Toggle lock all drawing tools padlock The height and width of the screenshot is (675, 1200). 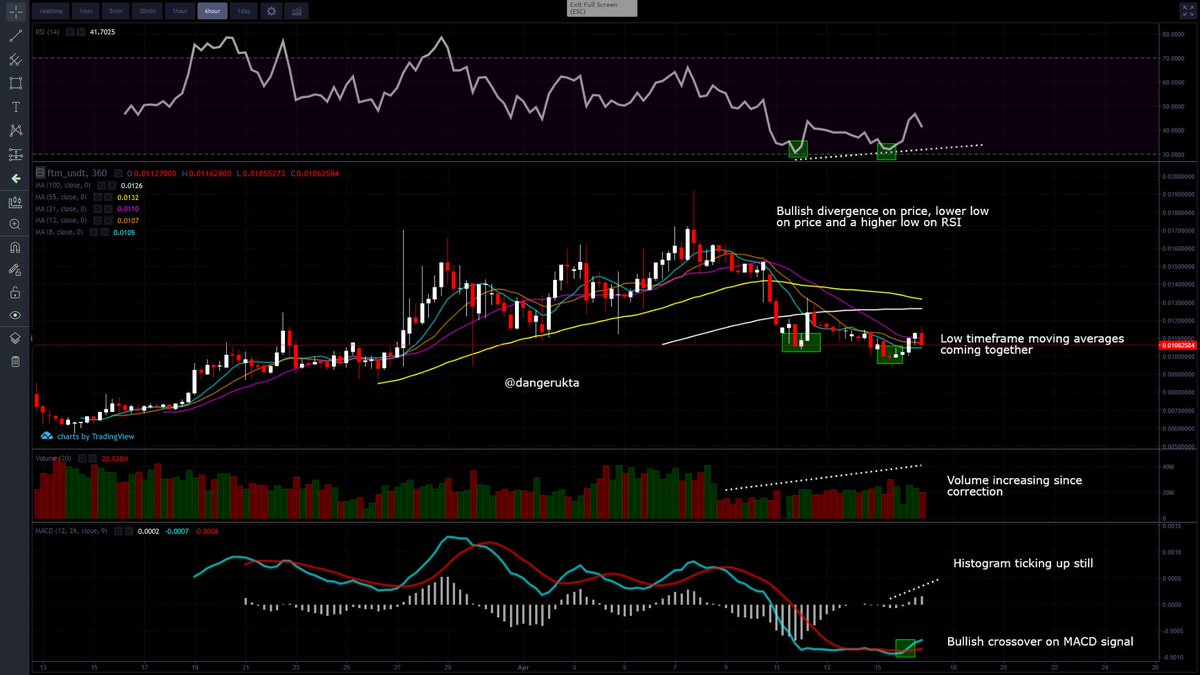[15, 293]
